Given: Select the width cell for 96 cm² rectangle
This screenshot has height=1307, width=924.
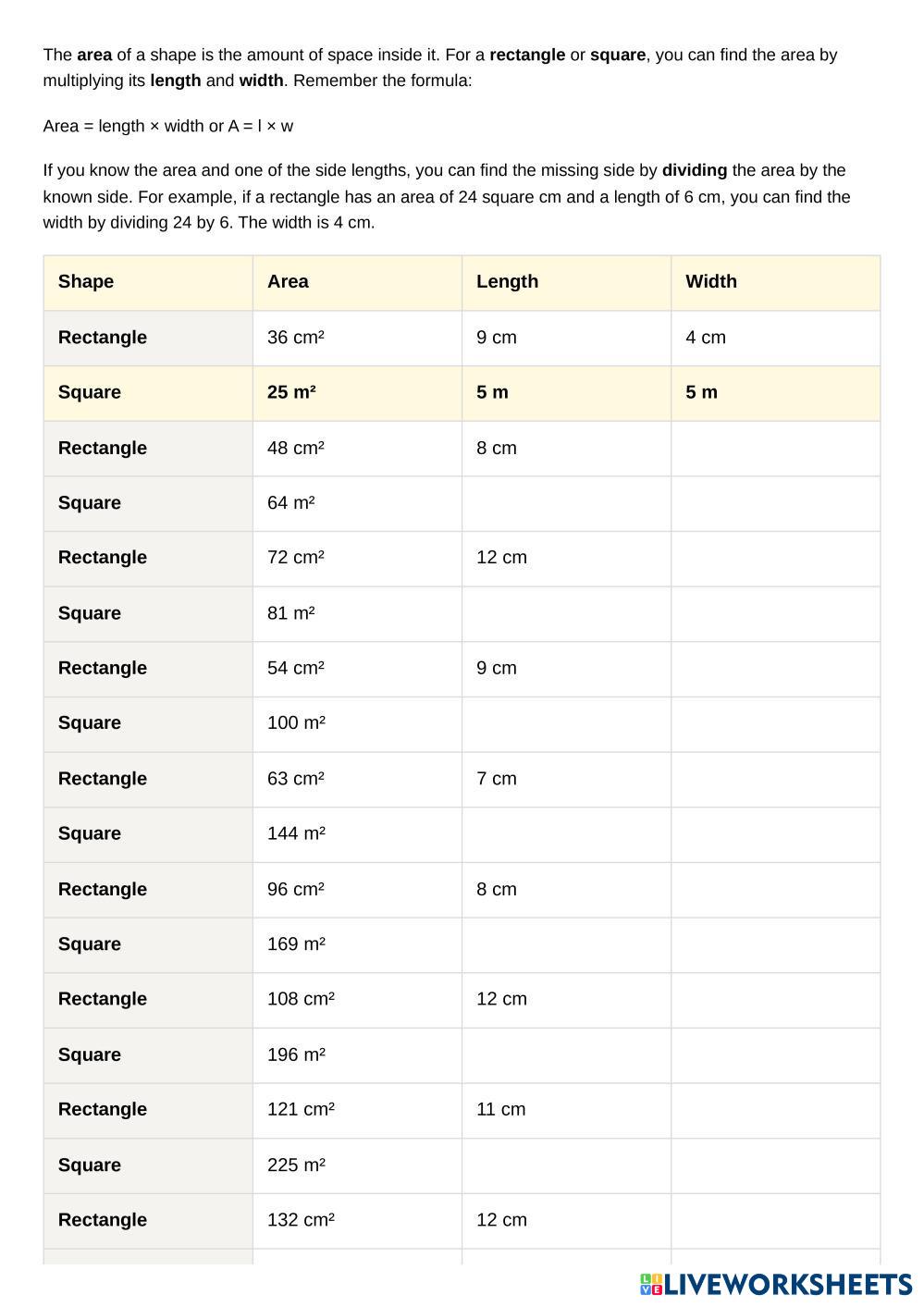Looking at the screenshot, I should point(775,890).
